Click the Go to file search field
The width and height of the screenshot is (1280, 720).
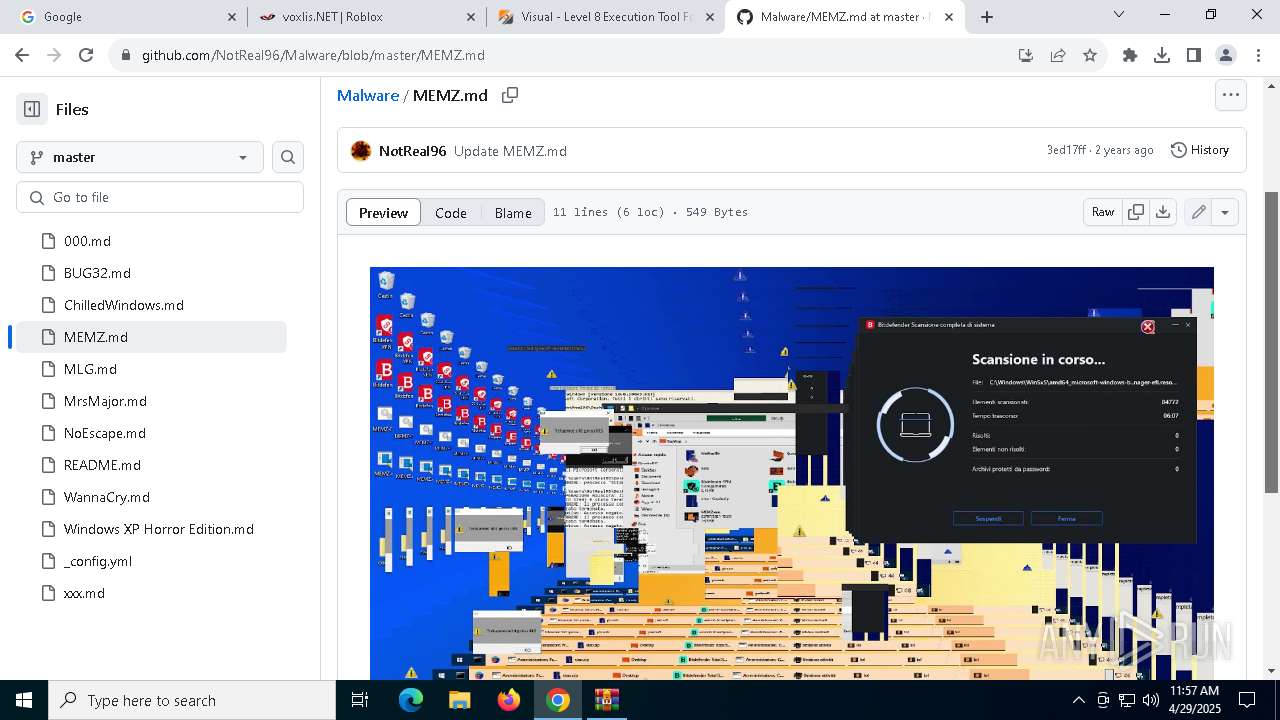(x=160, y=197)
